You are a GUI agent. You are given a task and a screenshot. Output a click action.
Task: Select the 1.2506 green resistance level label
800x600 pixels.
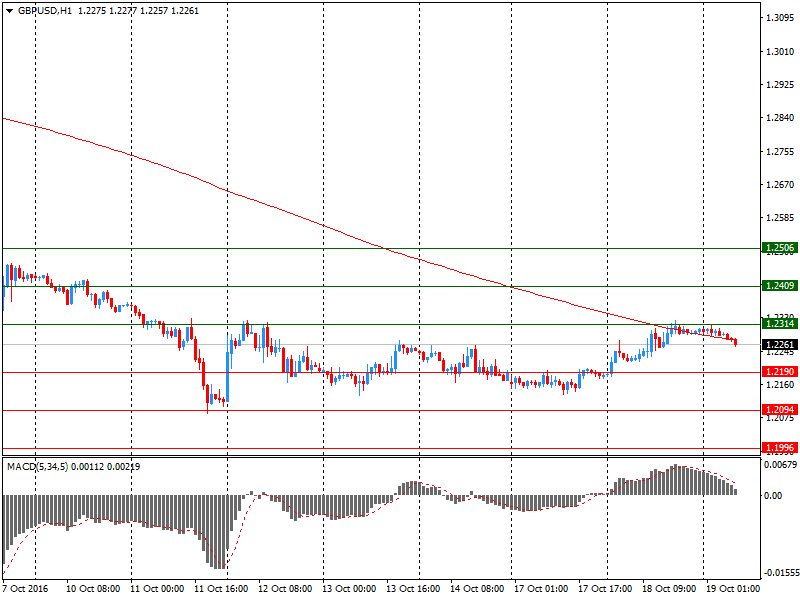click(780, 248)
